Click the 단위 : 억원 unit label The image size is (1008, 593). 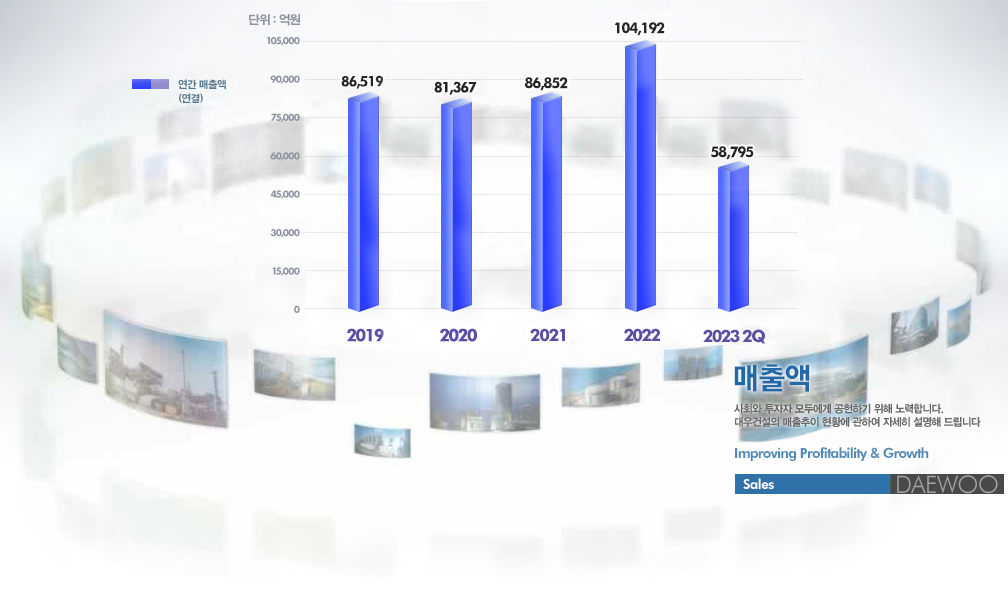pyautogui.click(x=274, y=20)
